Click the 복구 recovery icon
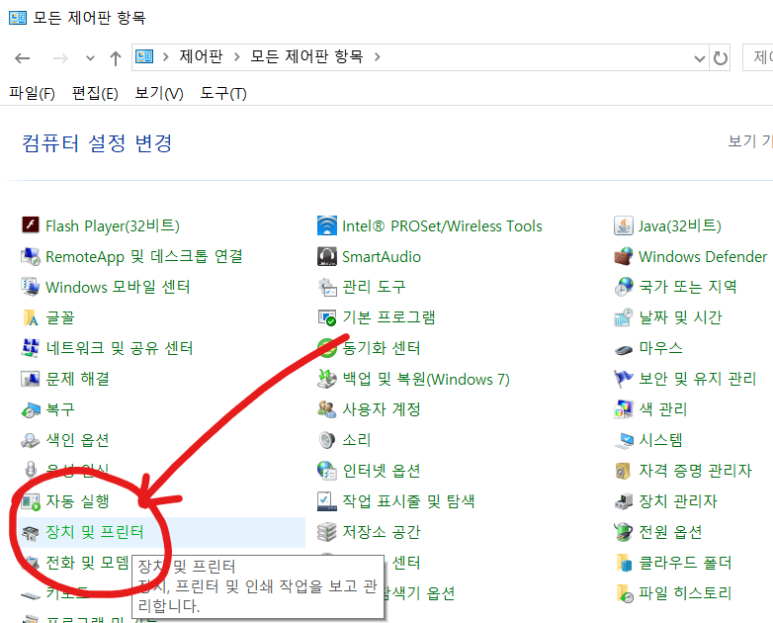This screenshot has width=773, height=623. [x=31, y=410]
